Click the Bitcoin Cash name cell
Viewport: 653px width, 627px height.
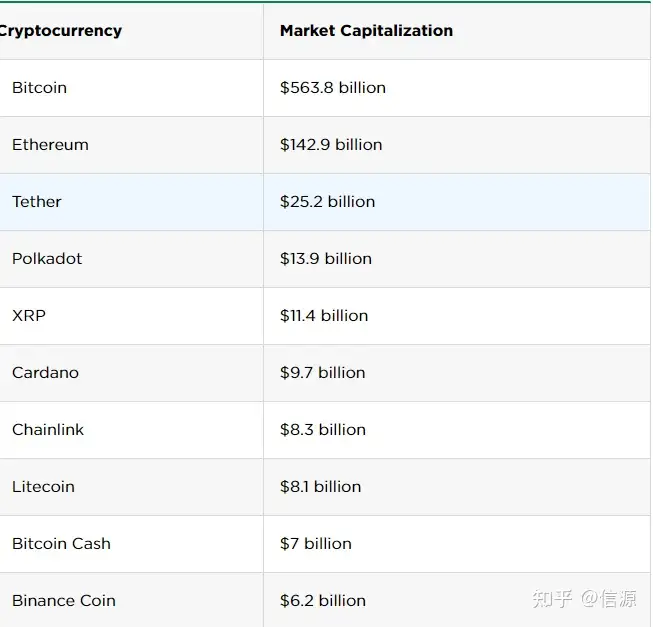coord(61,544)
